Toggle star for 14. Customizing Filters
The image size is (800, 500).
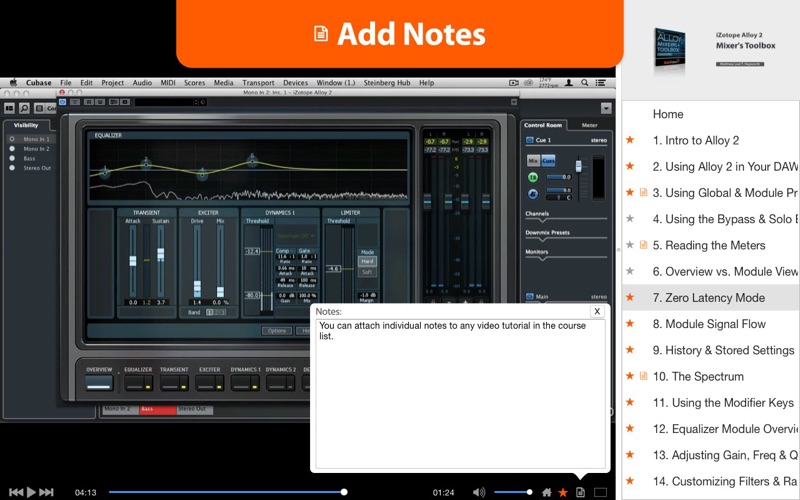pyautogui.click(x=631, y=481)
